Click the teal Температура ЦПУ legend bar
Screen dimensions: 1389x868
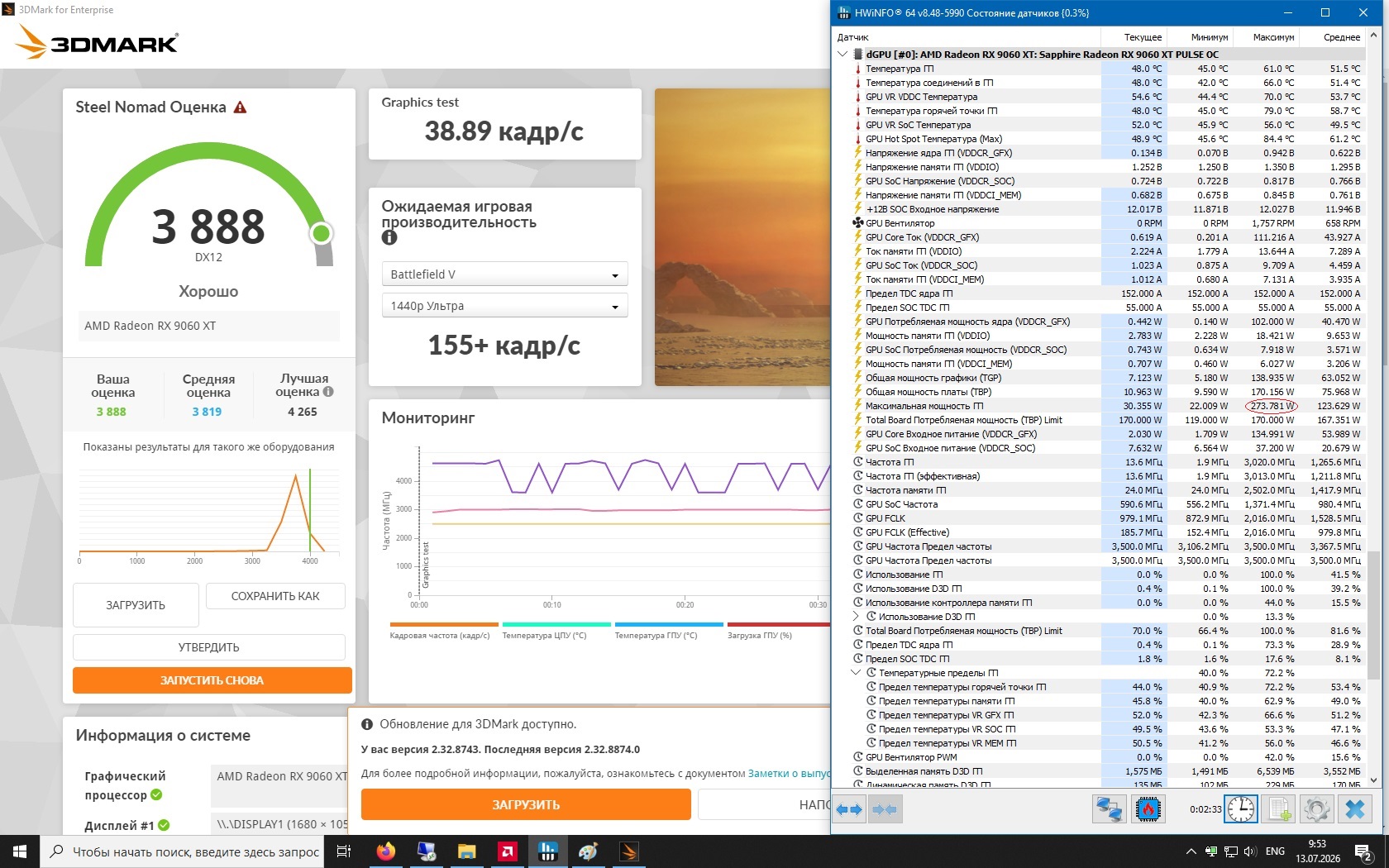coord(556,625)
